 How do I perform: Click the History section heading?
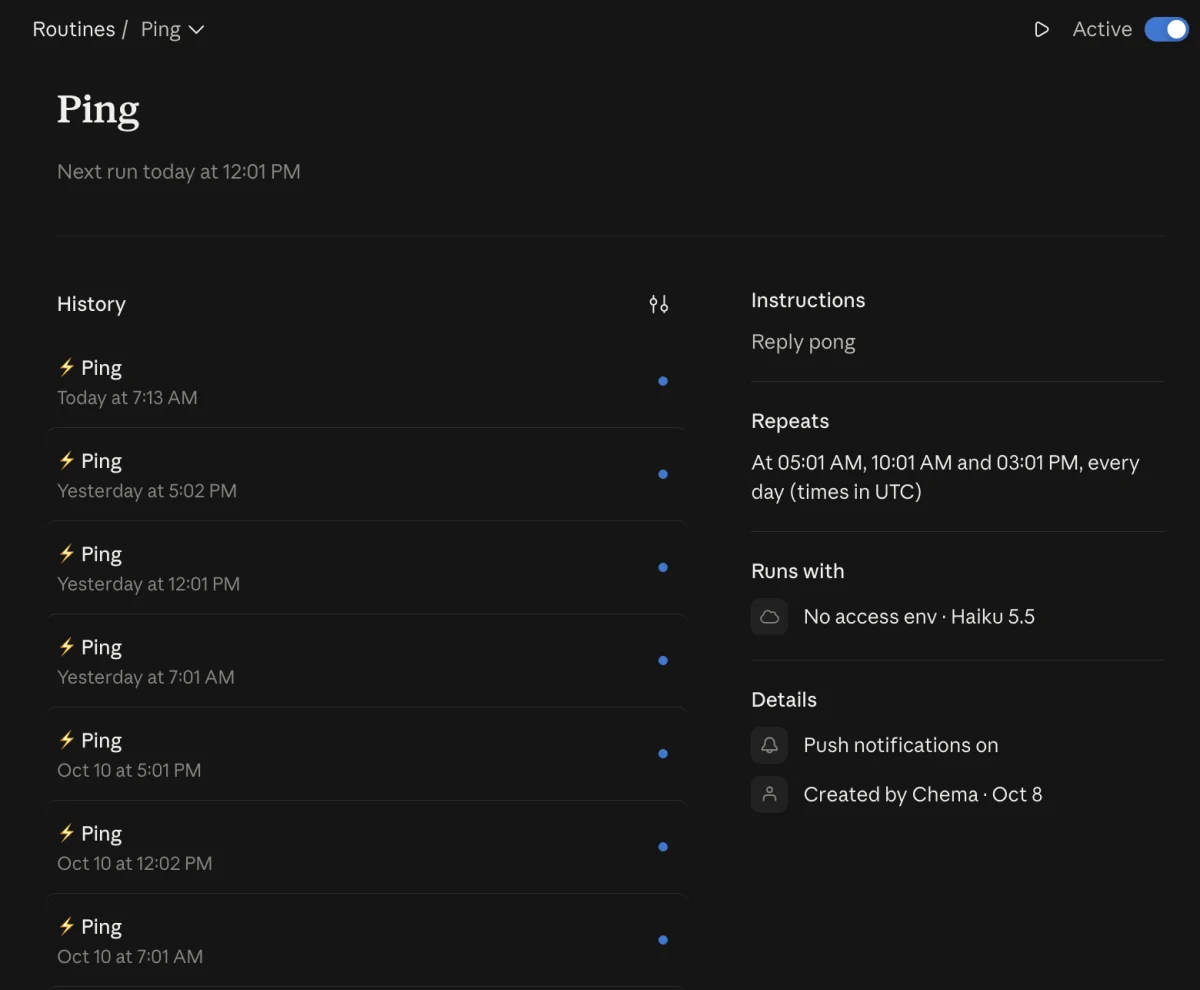pos(91,304)
